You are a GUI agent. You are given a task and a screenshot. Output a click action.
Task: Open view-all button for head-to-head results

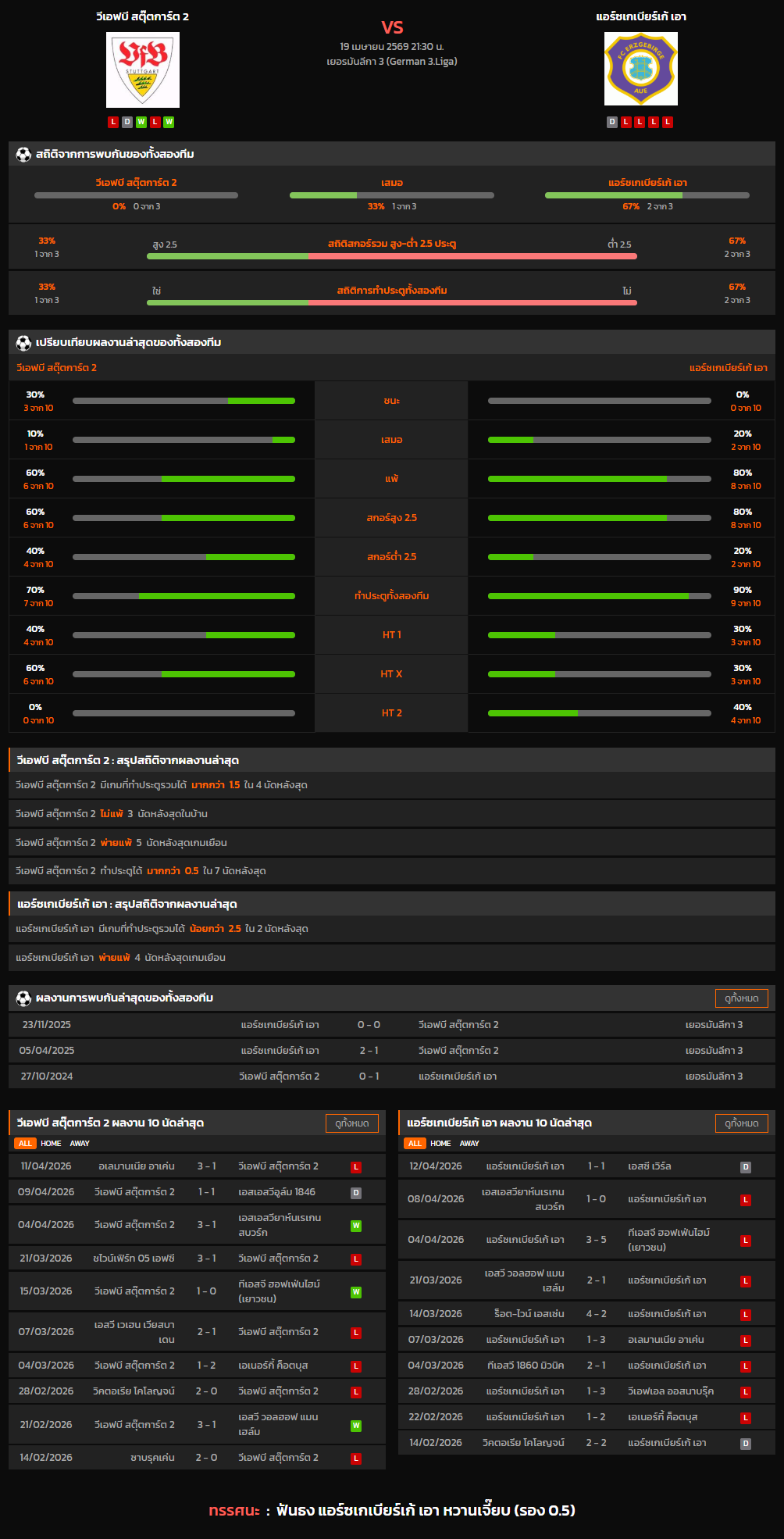741,998
